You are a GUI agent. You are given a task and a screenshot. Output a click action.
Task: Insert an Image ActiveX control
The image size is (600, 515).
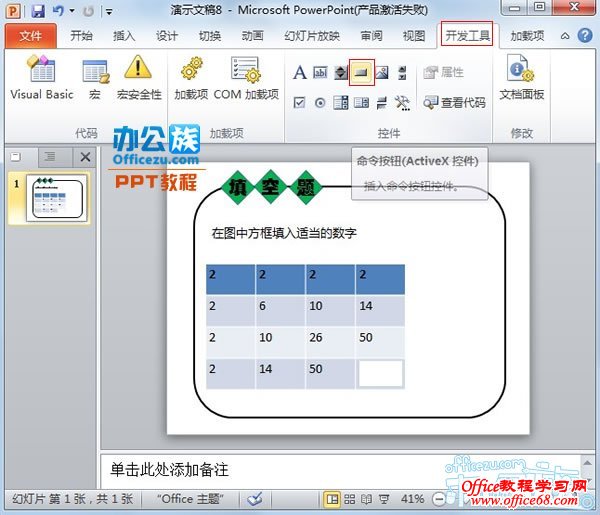pos(382,72)
